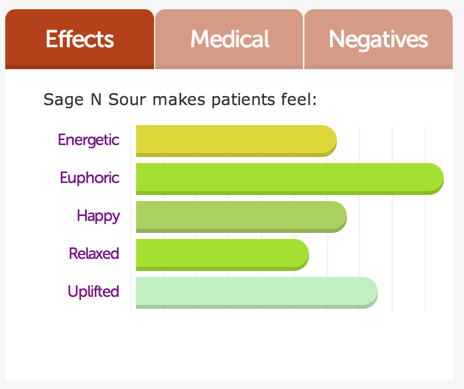Viewport: 464px width, 389px height.
Task: Click the olive green Happy bar
Action: pyautogui.click(x=241, y=217)
